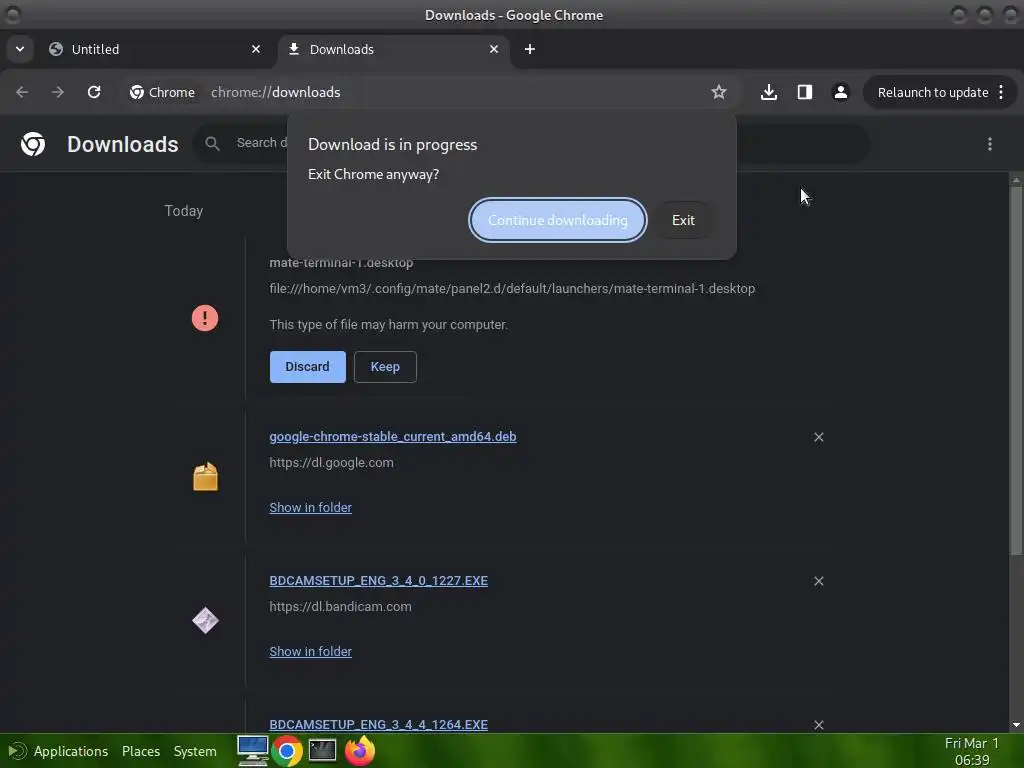The width and height of the screenshot is (1024, 768).
Task: Click the search magnifier icon
Action: tap(212, 143)
